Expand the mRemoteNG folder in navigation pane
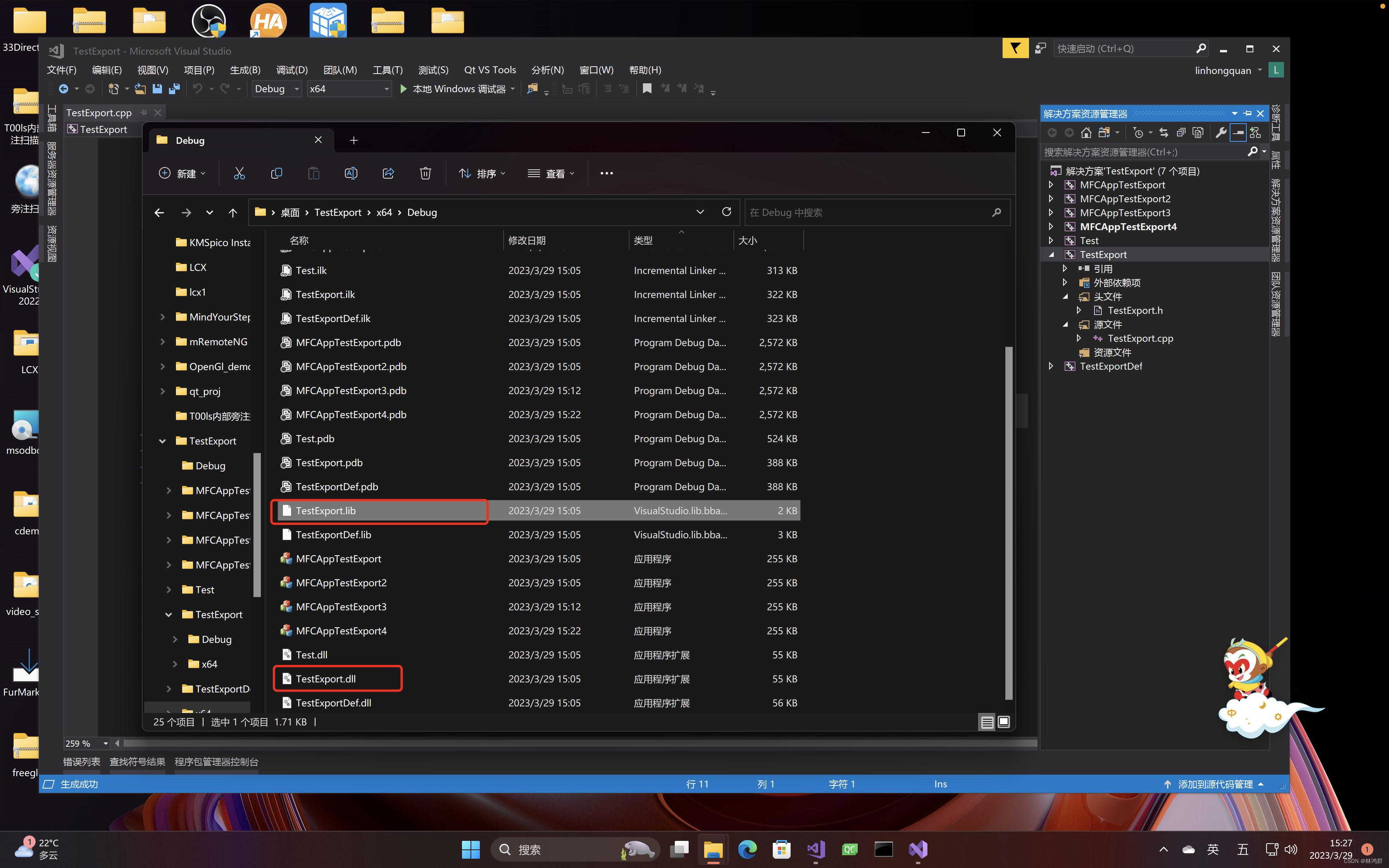 click(x=162, y=341)
